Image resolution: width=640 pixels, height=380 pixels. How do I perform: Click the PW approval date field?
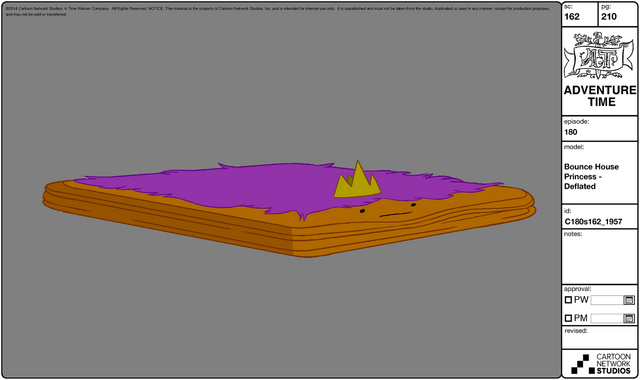(x=607, y=300)
